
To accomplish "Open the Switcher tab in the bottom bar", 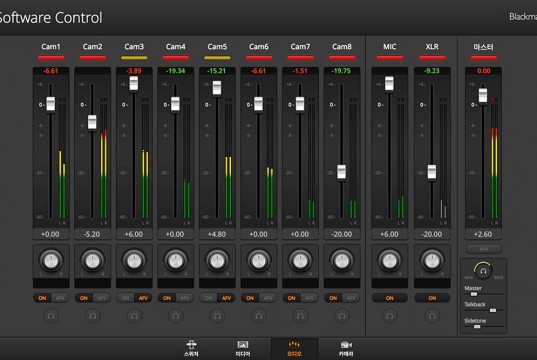I will pos(191,348).
